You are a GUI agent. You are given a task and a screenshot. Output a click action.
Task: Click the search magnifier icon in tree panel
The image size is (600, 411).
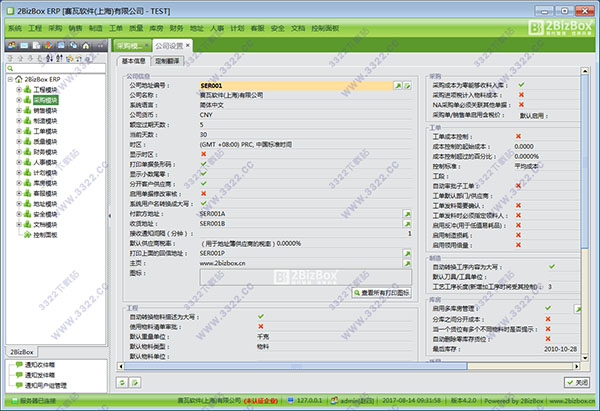(x=10, y=68)
